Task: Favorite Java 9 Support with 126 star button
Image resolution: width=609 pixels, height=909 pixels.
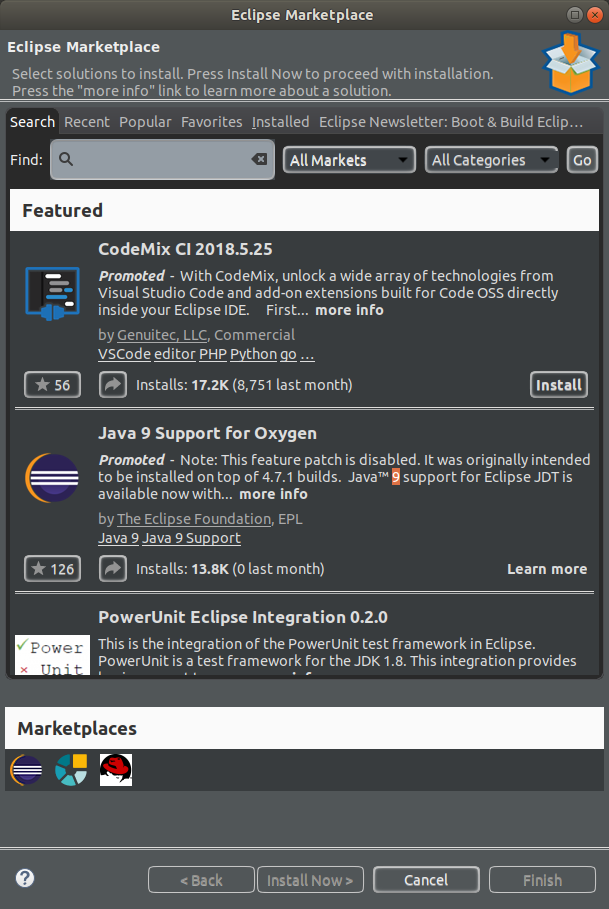Action: [52, 569]
